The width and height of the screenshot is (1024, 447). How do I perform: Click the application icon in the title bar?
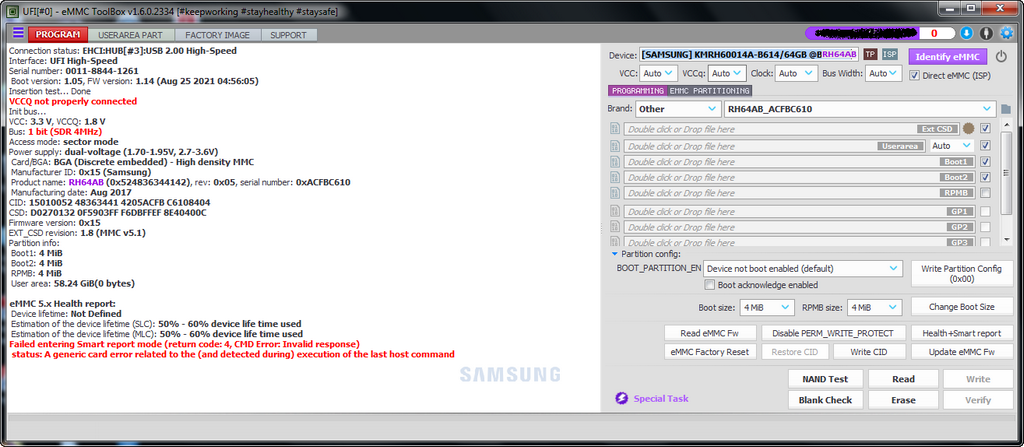11,11
